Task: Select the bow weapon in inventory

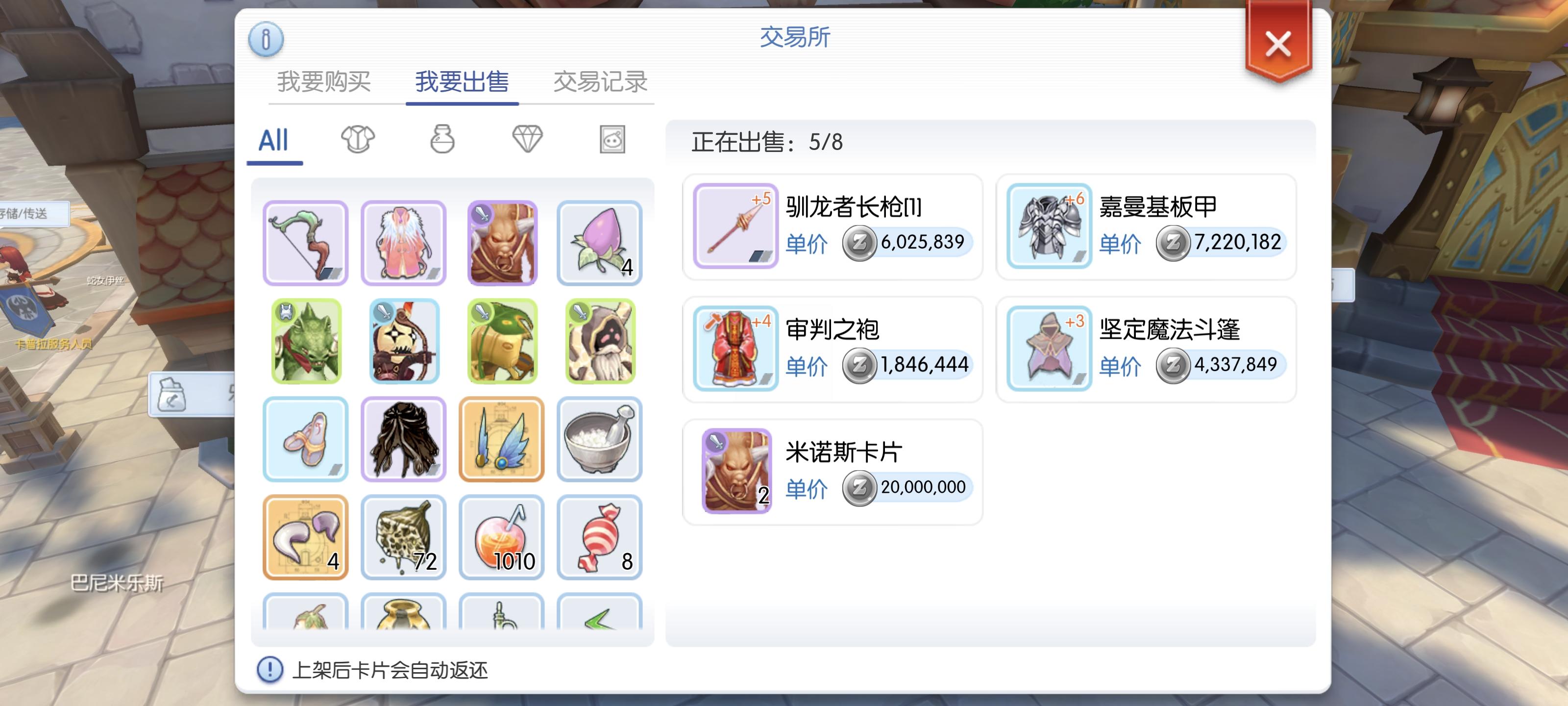Action: 306,243
